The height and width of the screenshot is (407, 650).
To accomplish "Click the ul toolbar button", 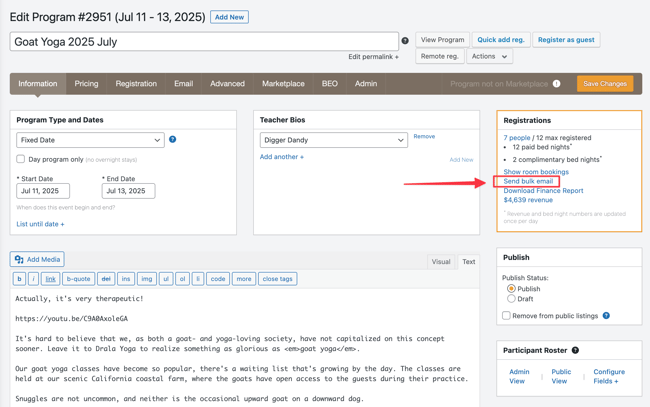I will (x=166, y=279).
